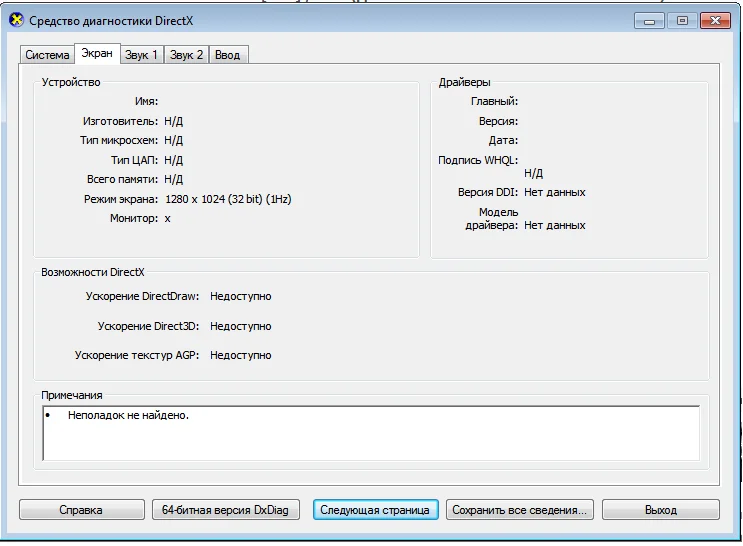Click Модель драйвера value Нет данных

coord(555,226)
